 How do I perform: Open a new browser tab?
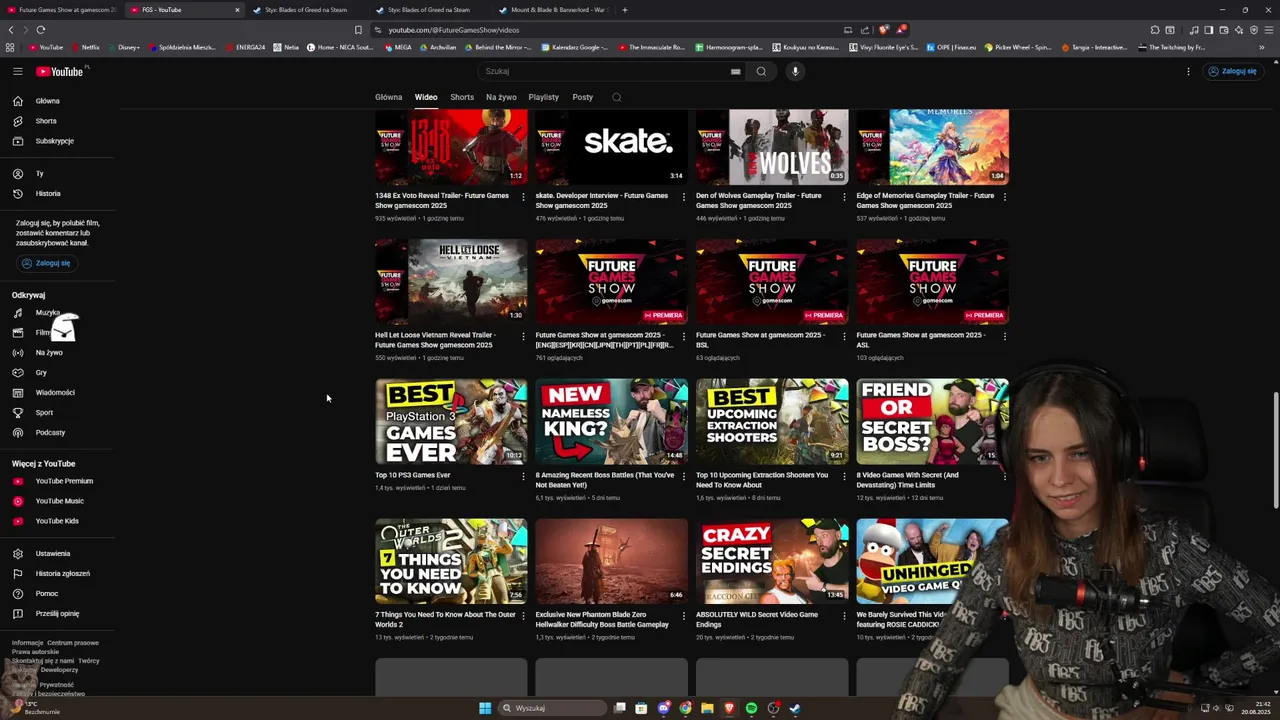(x=625, y=10)
